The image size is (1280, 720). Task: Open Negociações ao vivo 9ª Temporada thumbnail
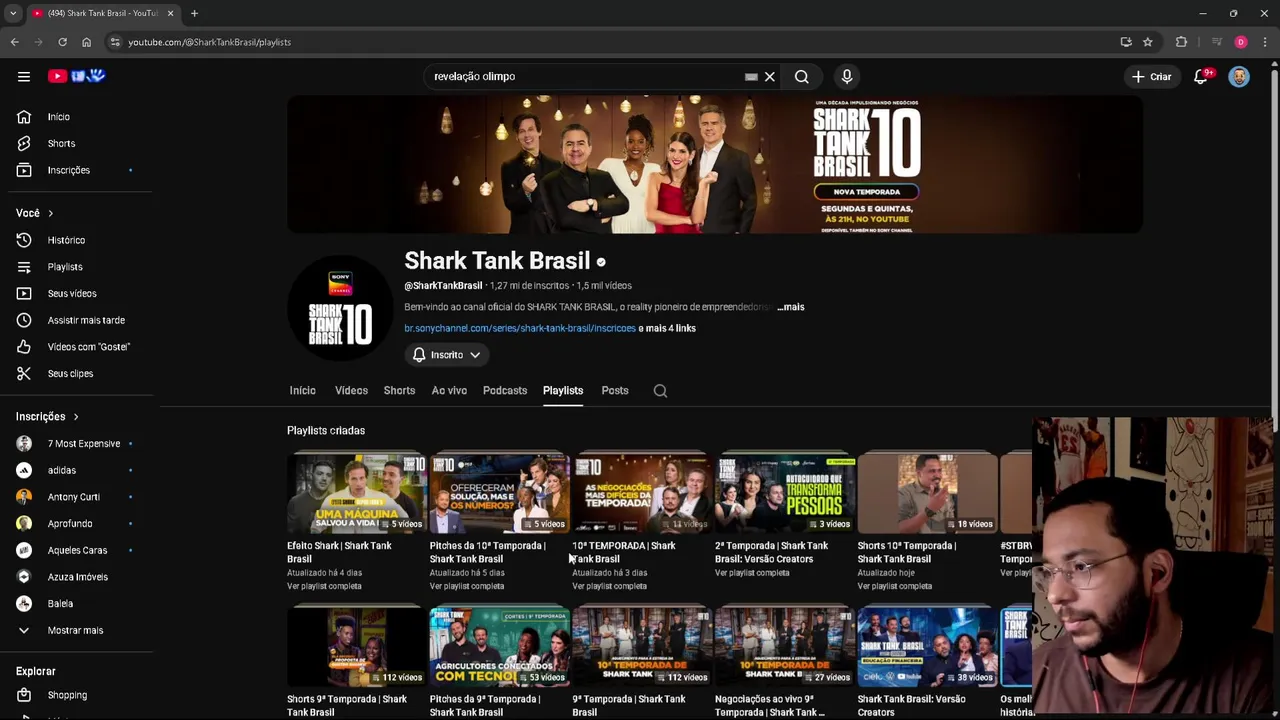click(785, 647)
